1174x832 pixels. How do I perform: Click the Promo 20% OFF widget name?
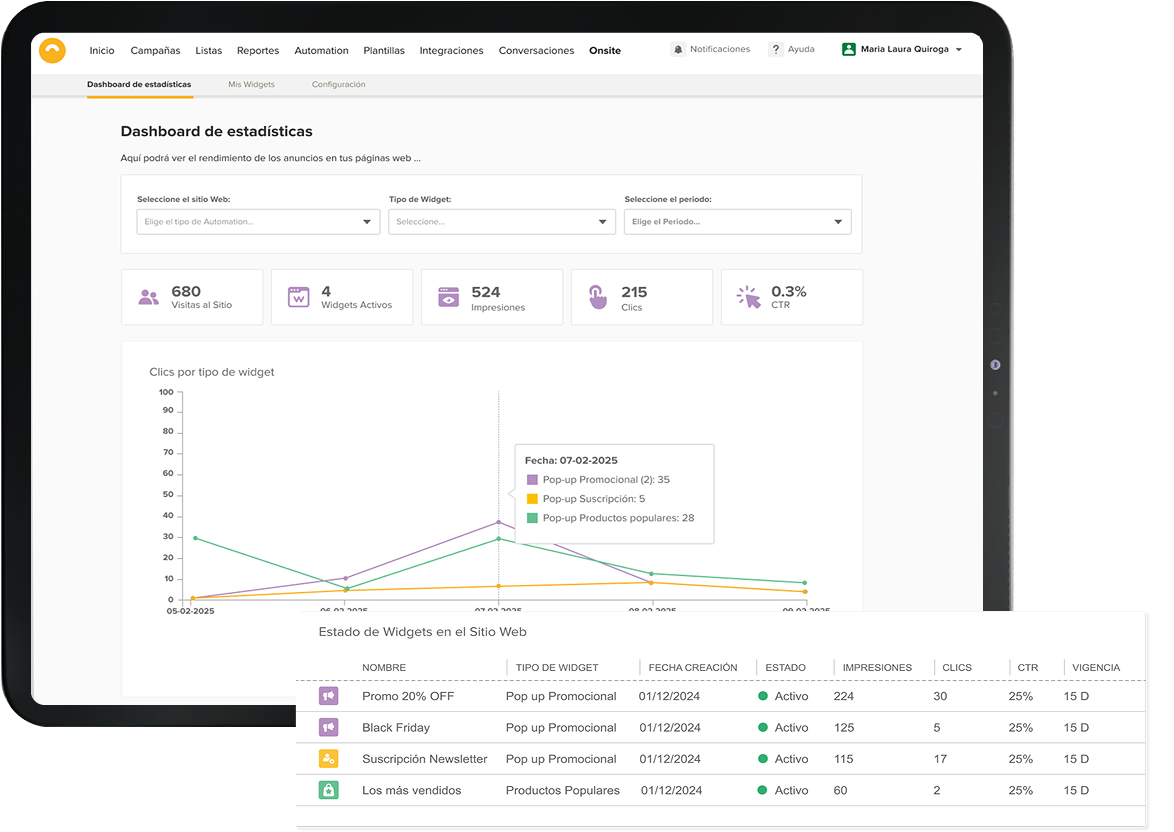pos(408,696)
